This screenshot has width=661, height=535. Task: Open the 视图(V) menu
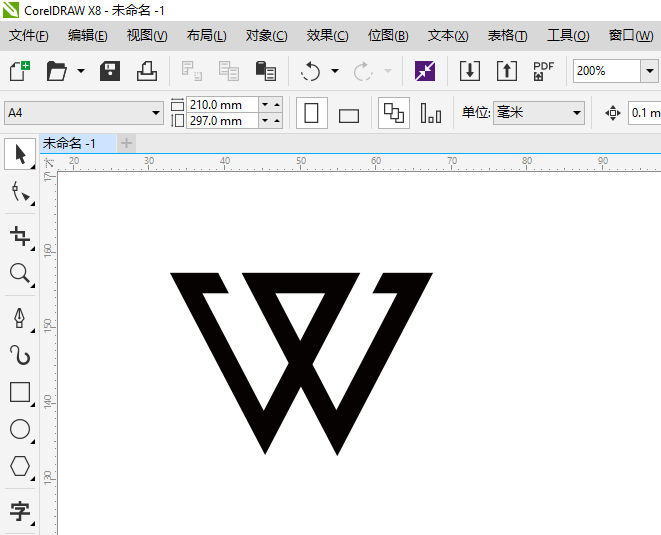(147, 36)
